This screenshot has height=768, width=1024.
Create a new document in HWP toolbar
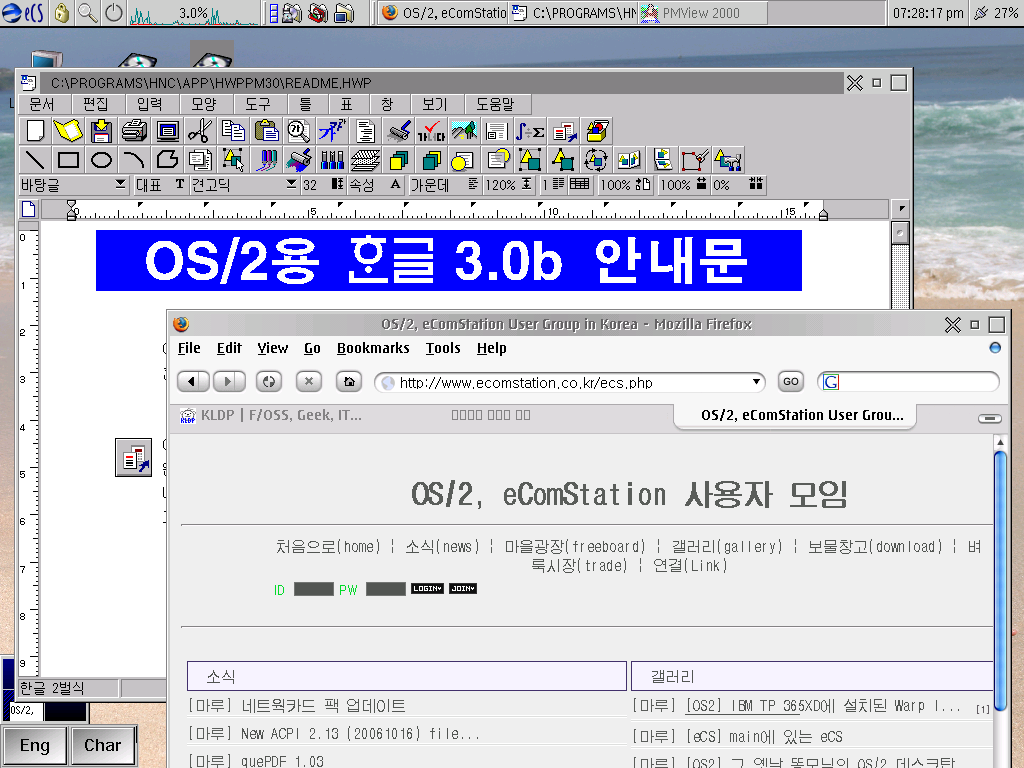click(35, 131)
